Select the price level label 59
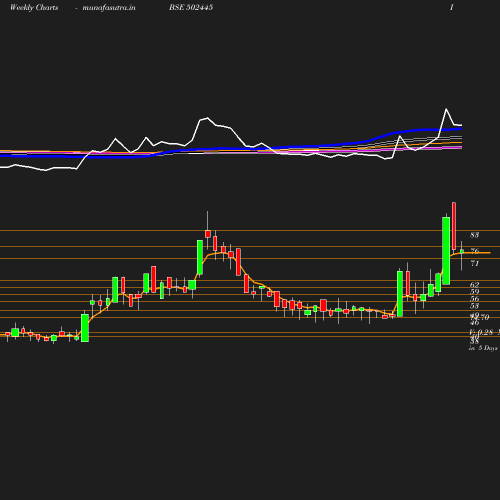Viewport: 500px width, 500px height. point(474,292)
